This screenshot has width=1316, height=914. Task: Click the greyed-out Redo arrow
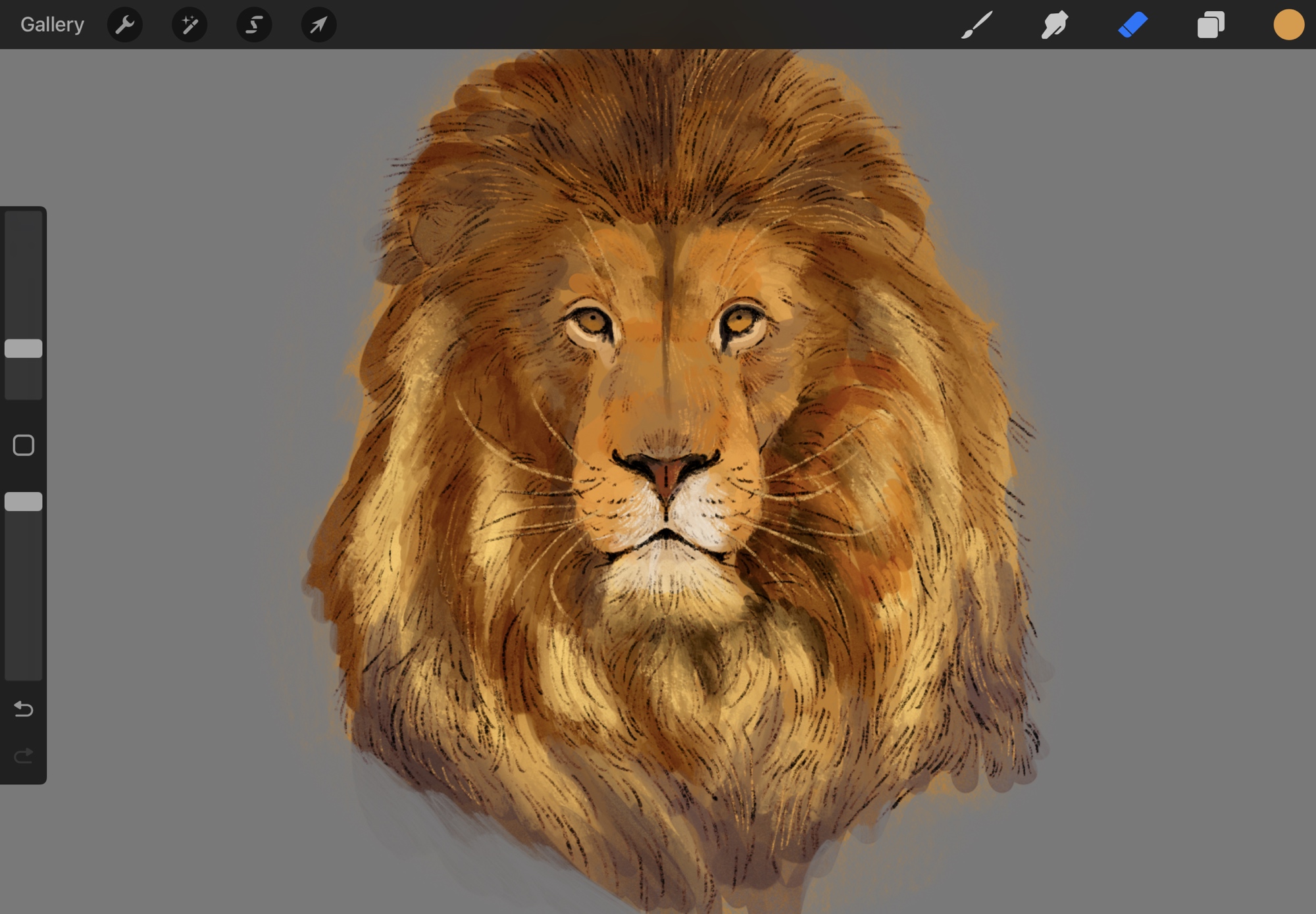24,755
